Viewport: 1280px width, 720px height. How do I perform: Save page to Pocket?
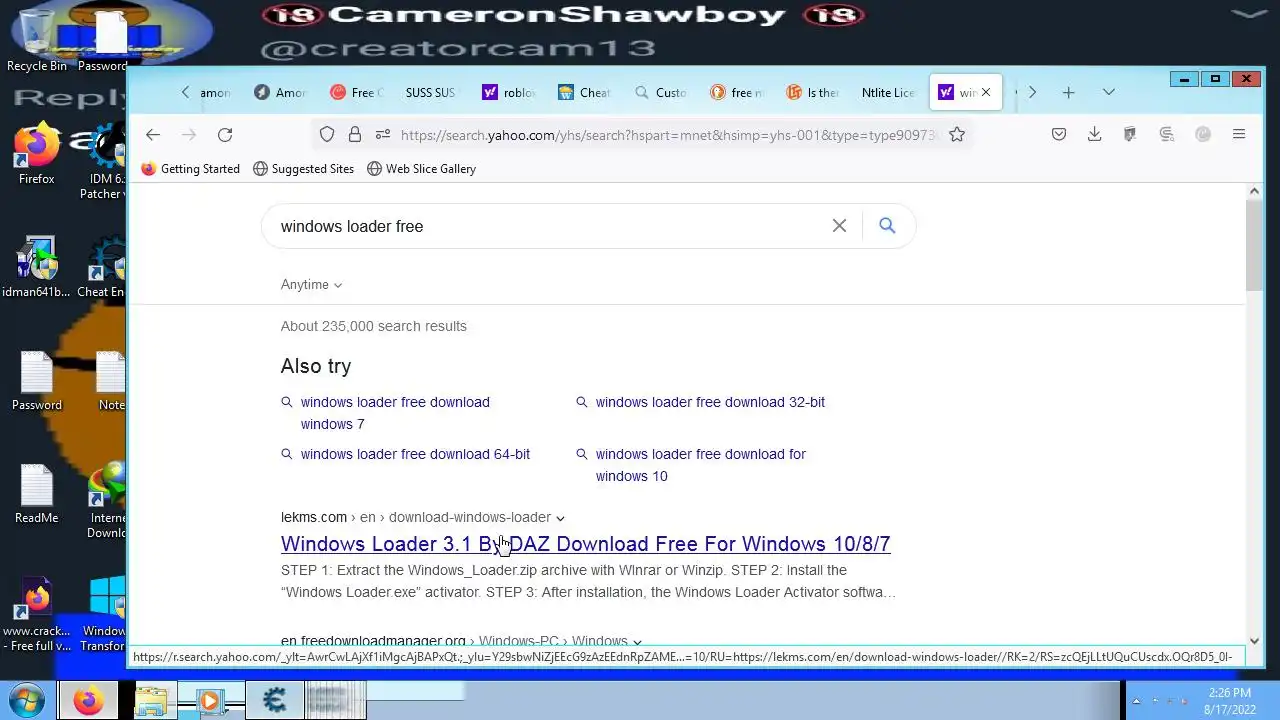(1059, 135)
